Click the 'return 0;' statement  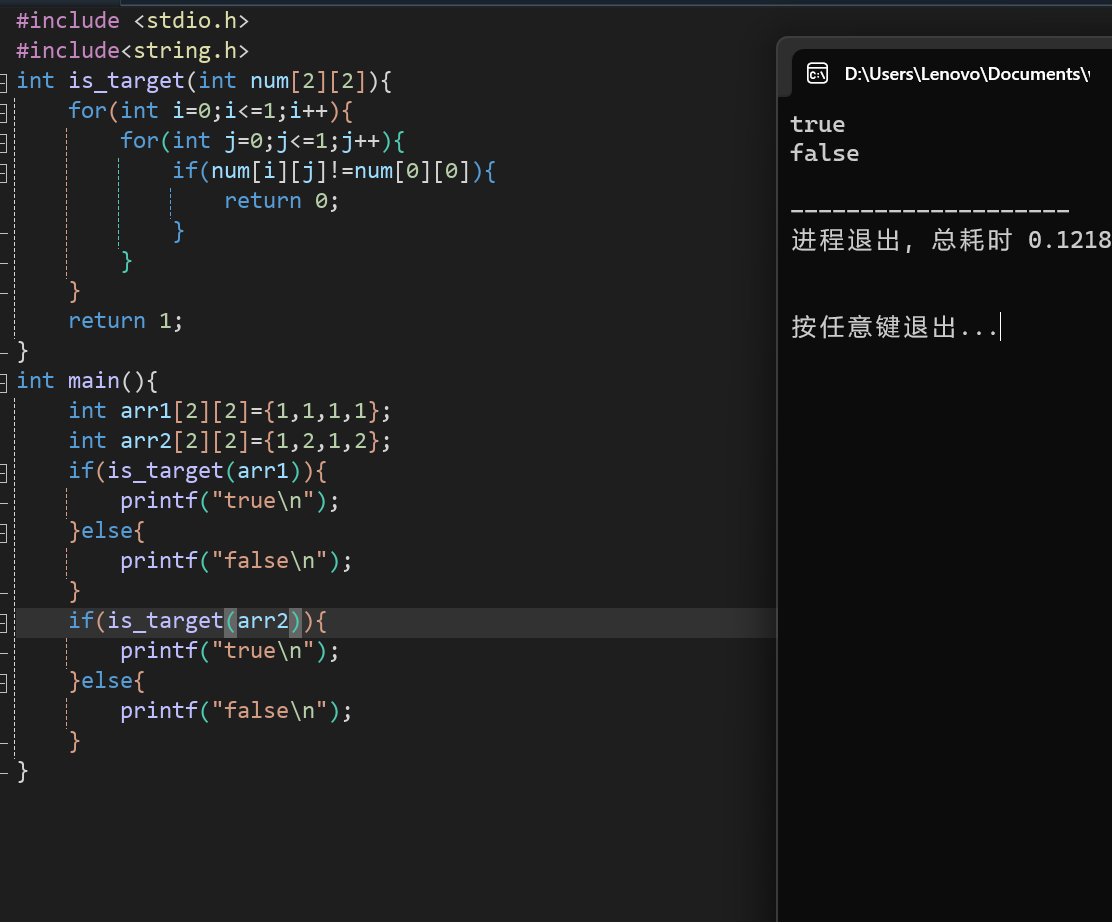tap(282, 201)
